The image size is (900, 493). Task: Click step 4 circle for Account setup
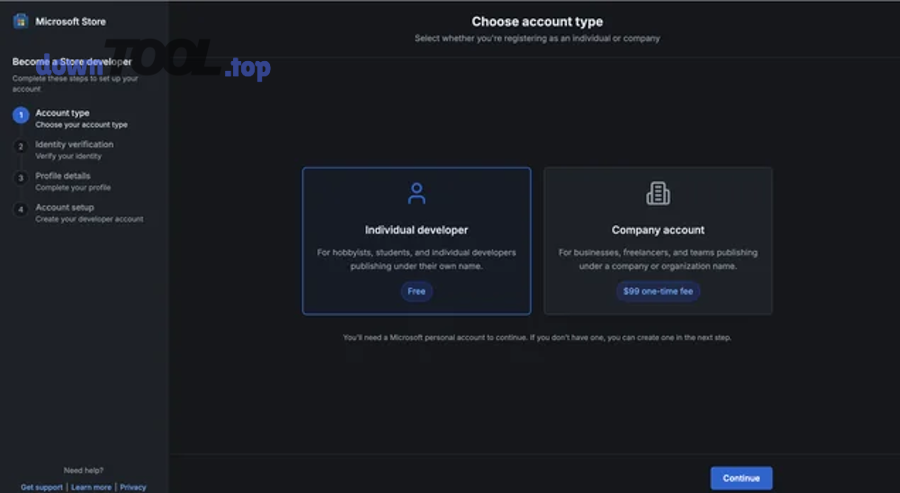(21, 209)
